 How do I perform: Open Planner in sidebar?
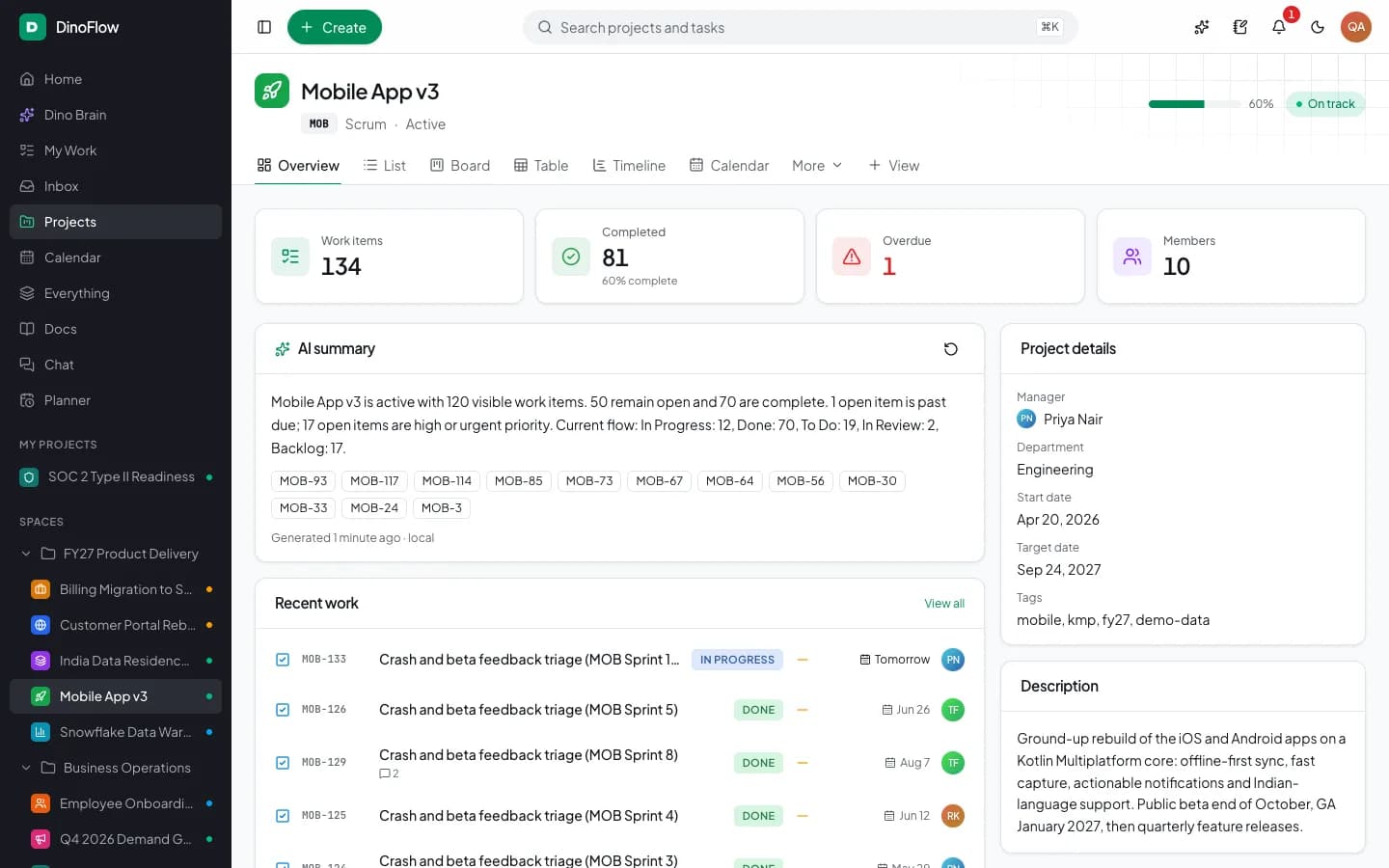(116, 400)
